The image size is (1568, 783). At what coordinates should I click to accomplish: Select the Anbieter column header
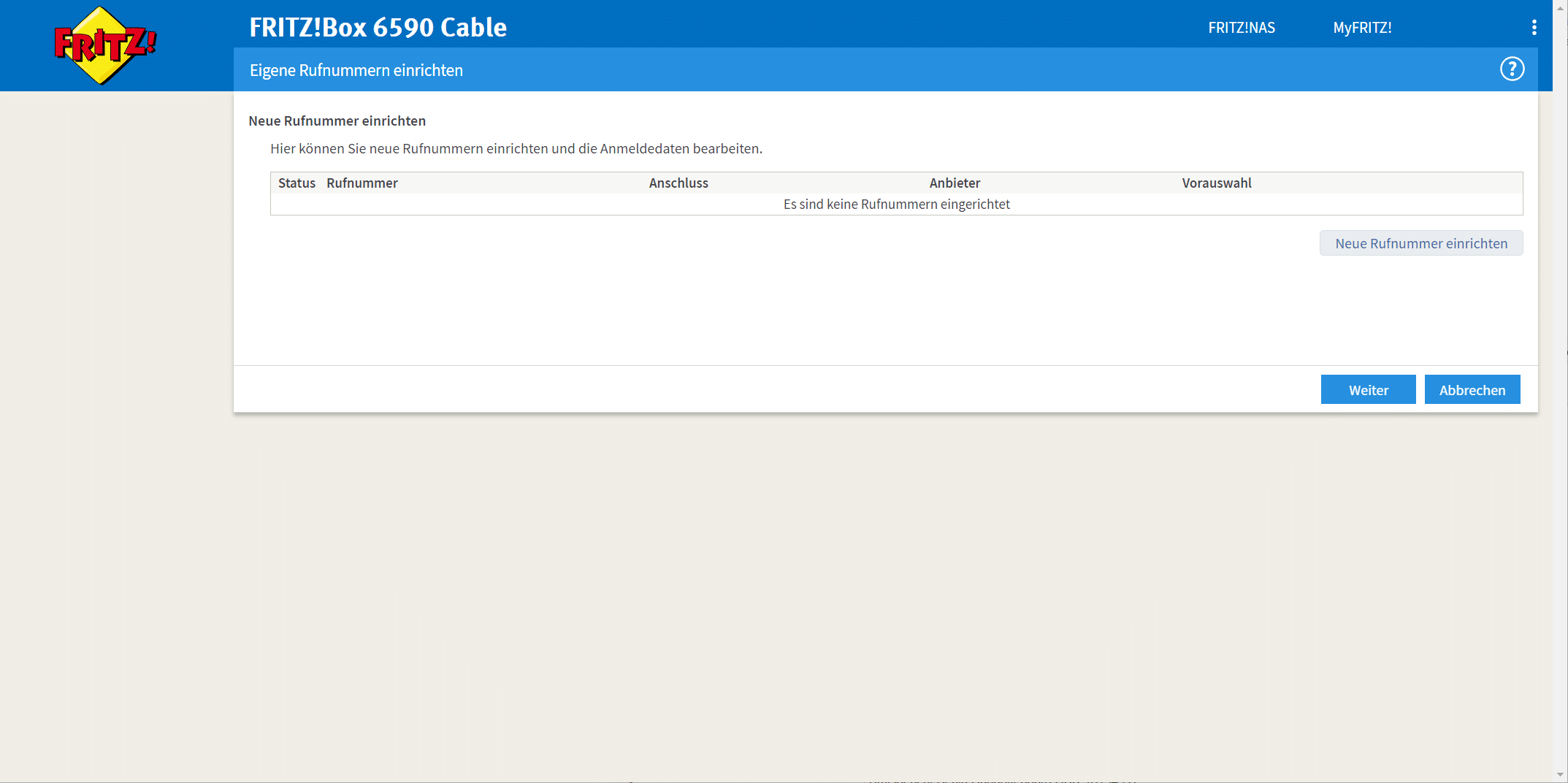pyautogui.click(x=955, y=183)
